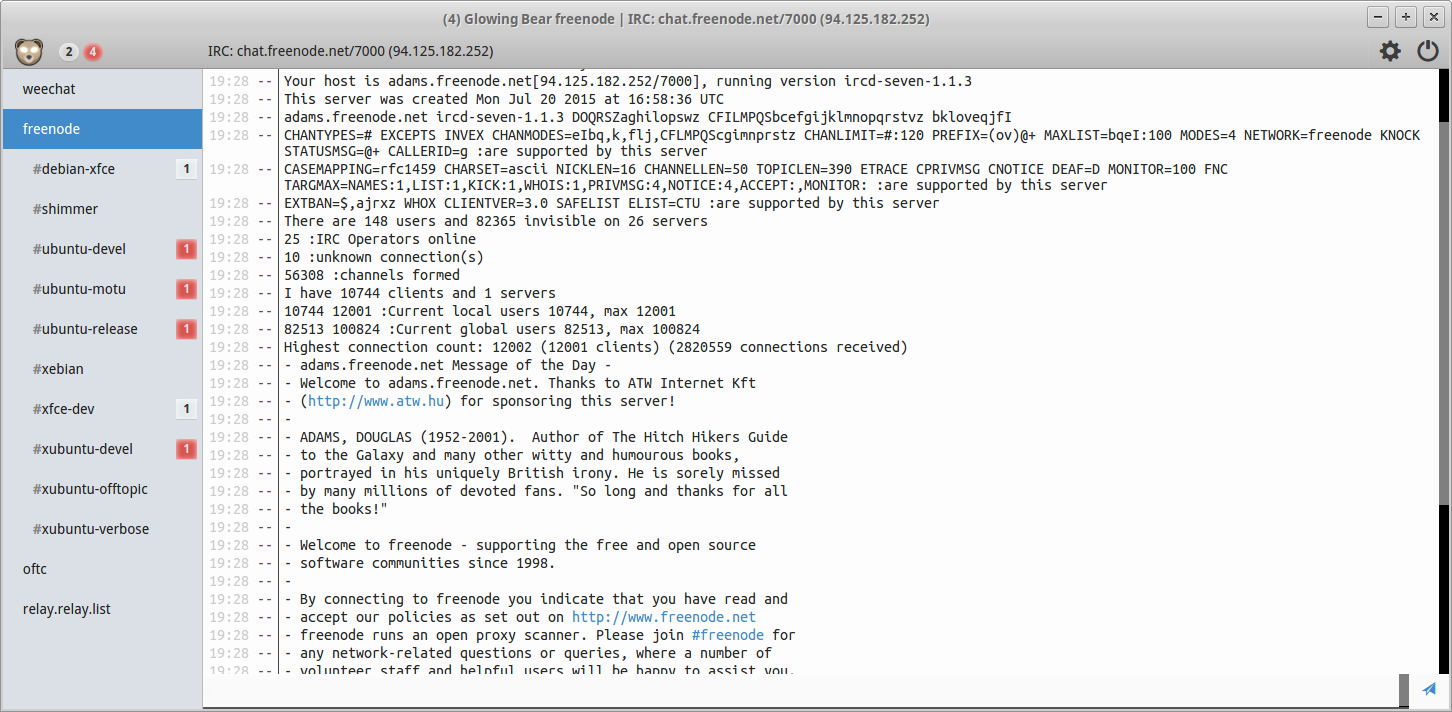
Task: Switch to the #shimmer channel
Action: point(65,209)
